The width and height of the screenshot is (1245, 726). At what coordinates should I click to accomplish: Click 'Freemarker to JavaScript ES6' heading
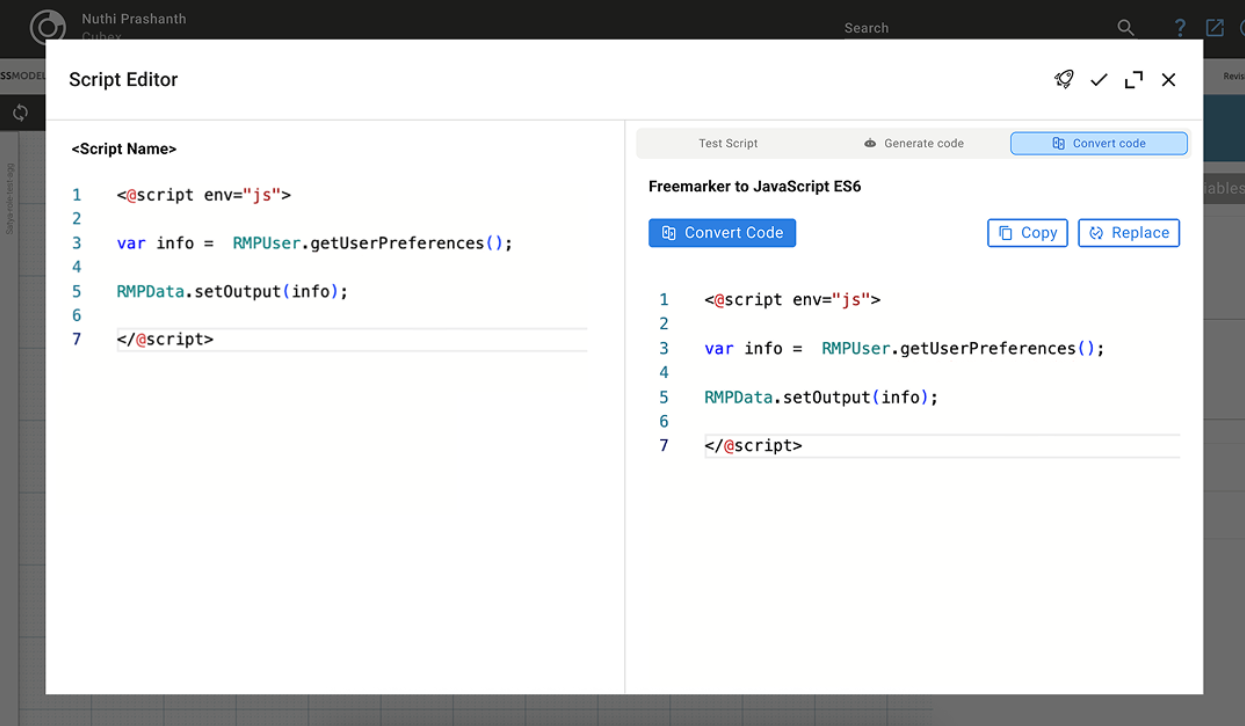coord(755,186)
